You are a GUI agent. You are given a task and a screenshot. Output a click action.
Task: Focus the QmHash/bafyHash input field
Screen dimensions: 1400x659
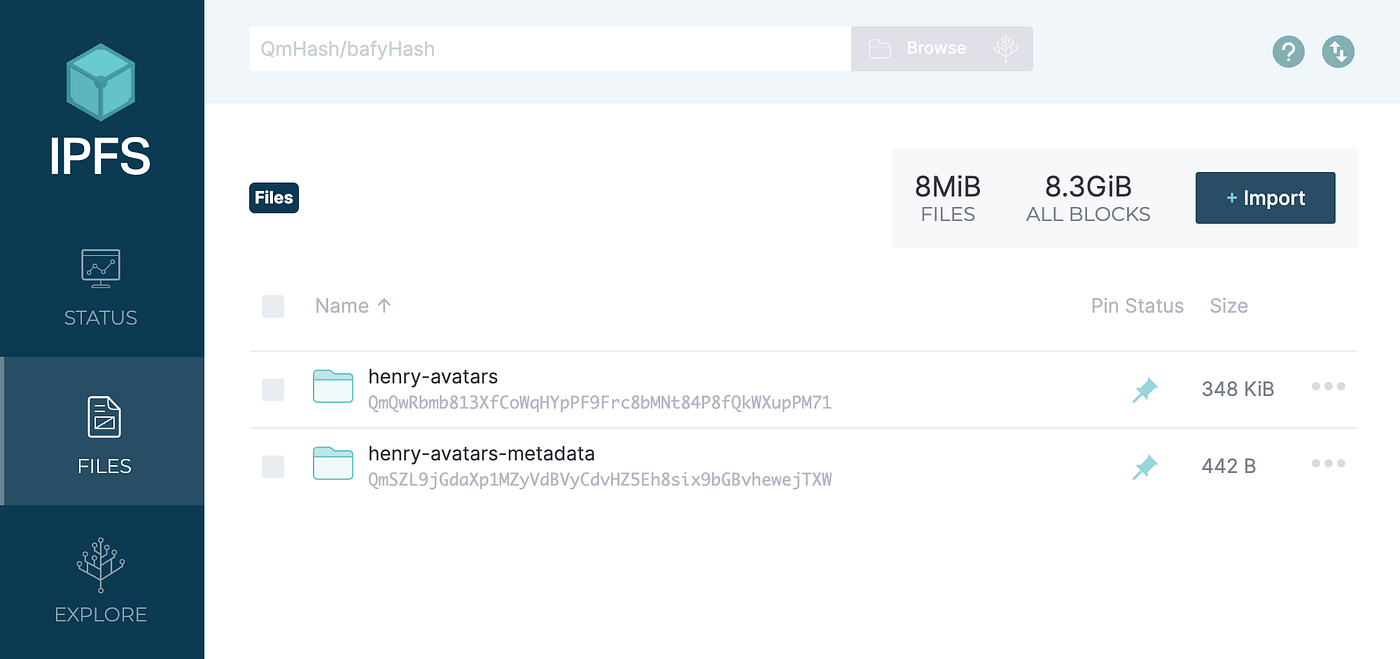[550, 48]
